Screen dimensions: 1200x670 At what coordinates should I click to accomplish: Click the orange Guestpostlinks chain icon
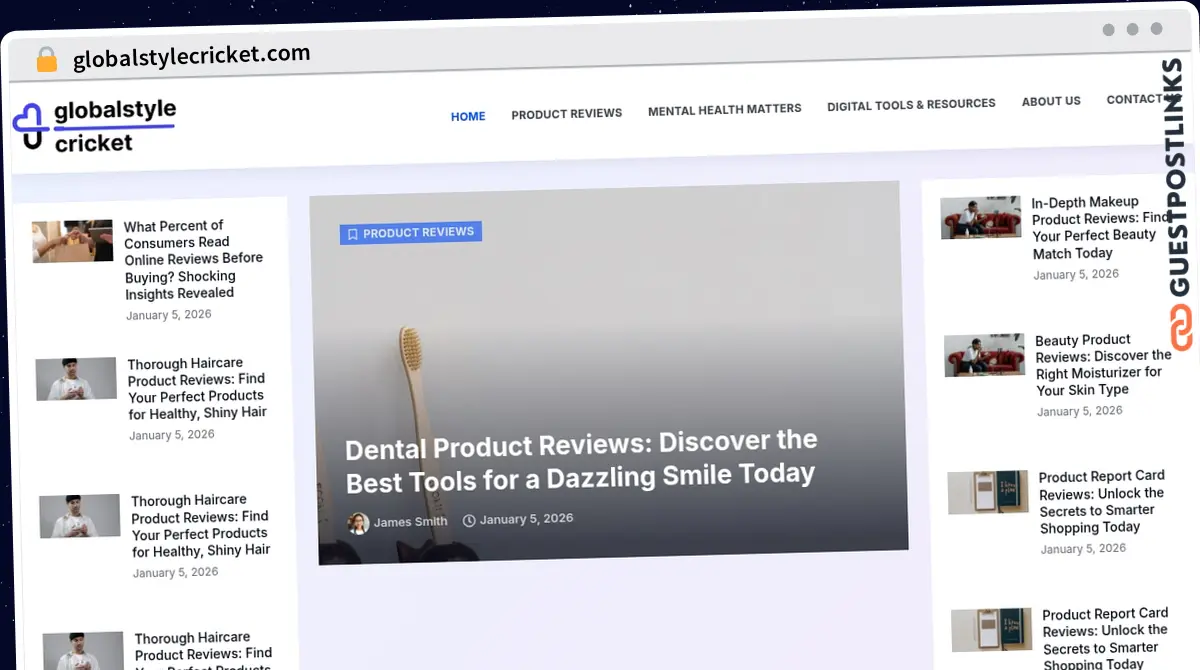[1181, 327]
